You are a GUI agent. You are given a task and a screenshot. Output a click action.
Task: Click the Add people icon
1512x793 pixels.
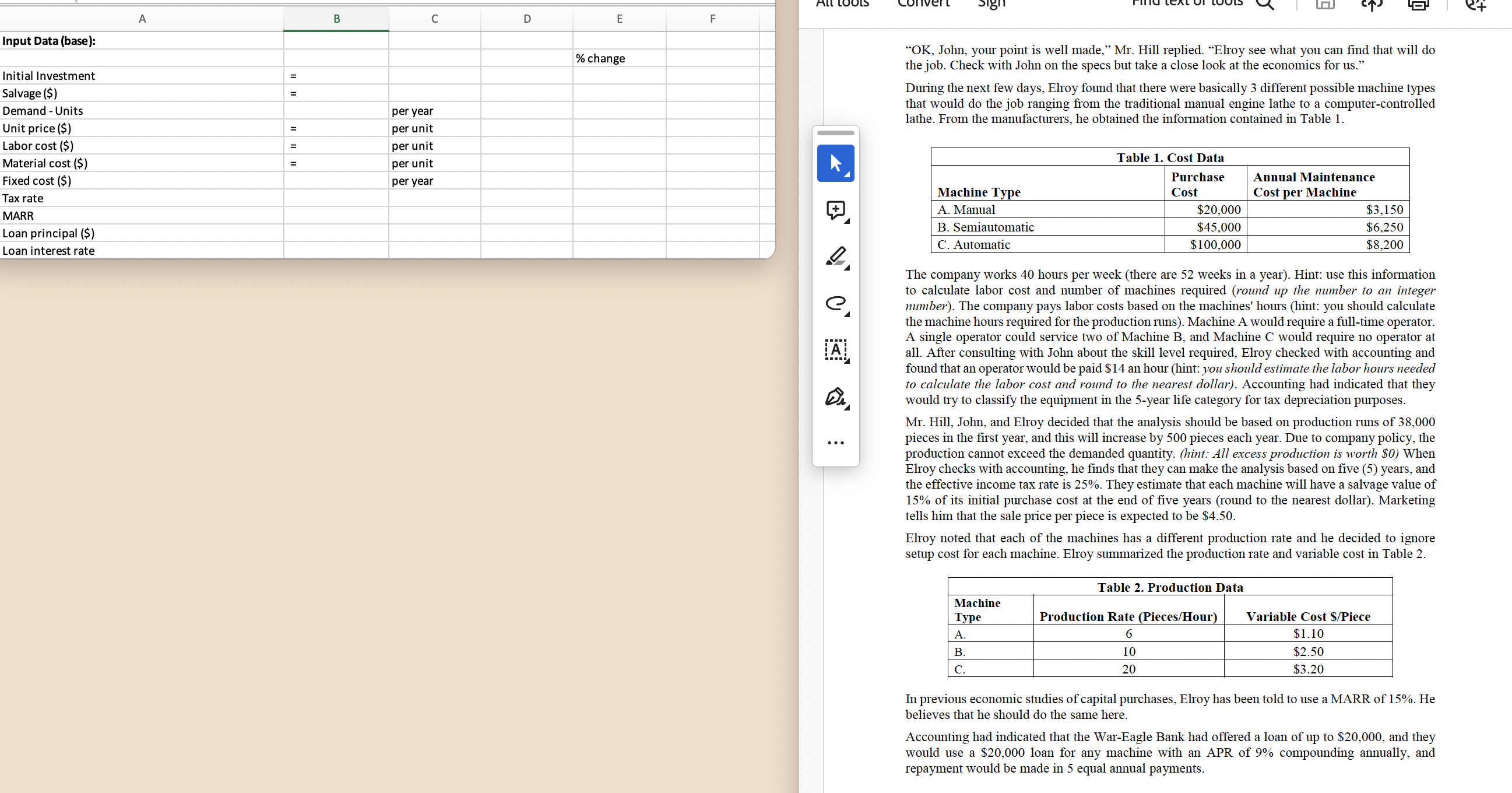pos(1475,6)
